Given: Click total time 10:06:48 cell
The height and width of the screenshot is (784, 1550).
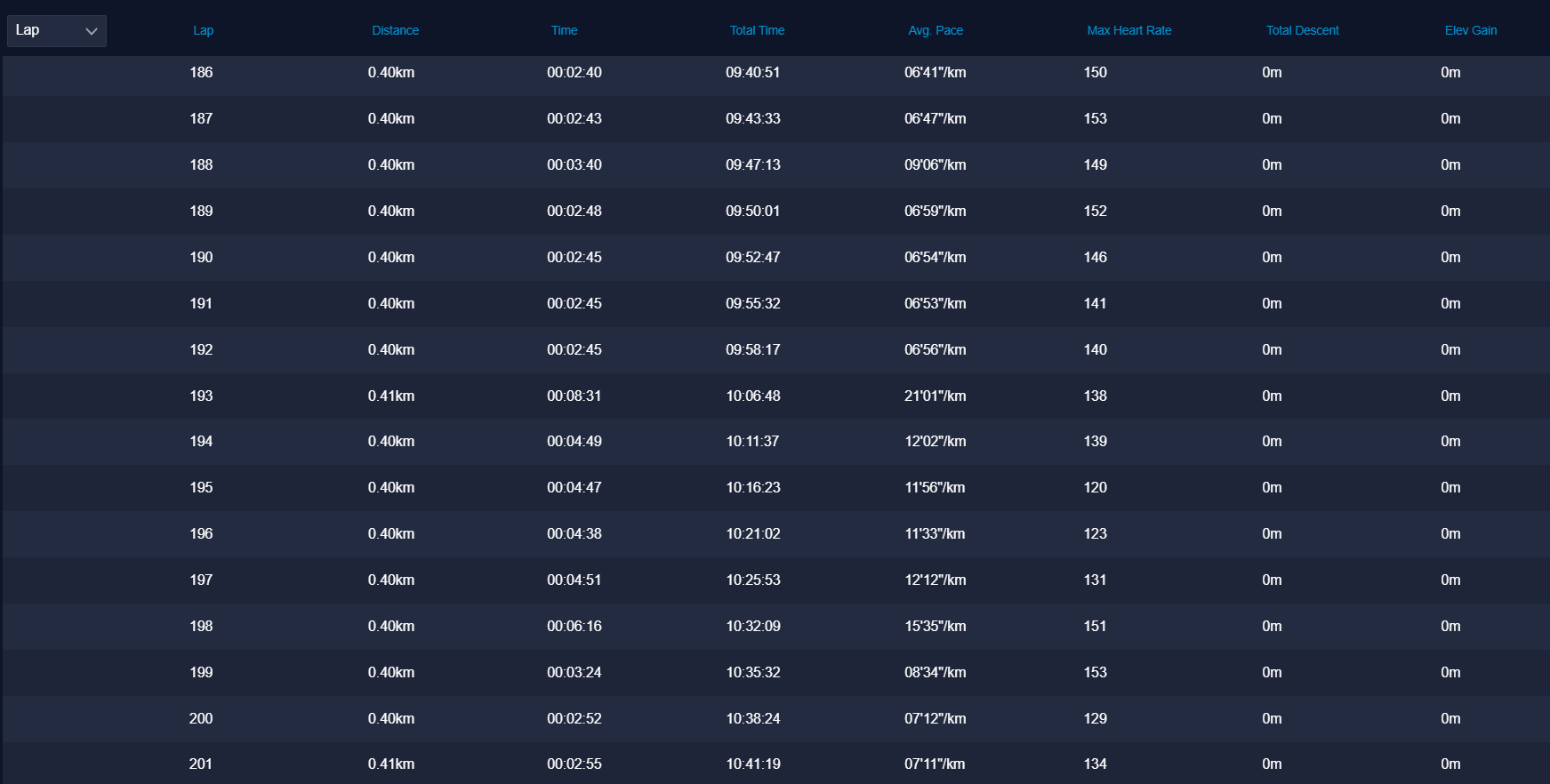Looking at the screenshot, I should [752, 396].
